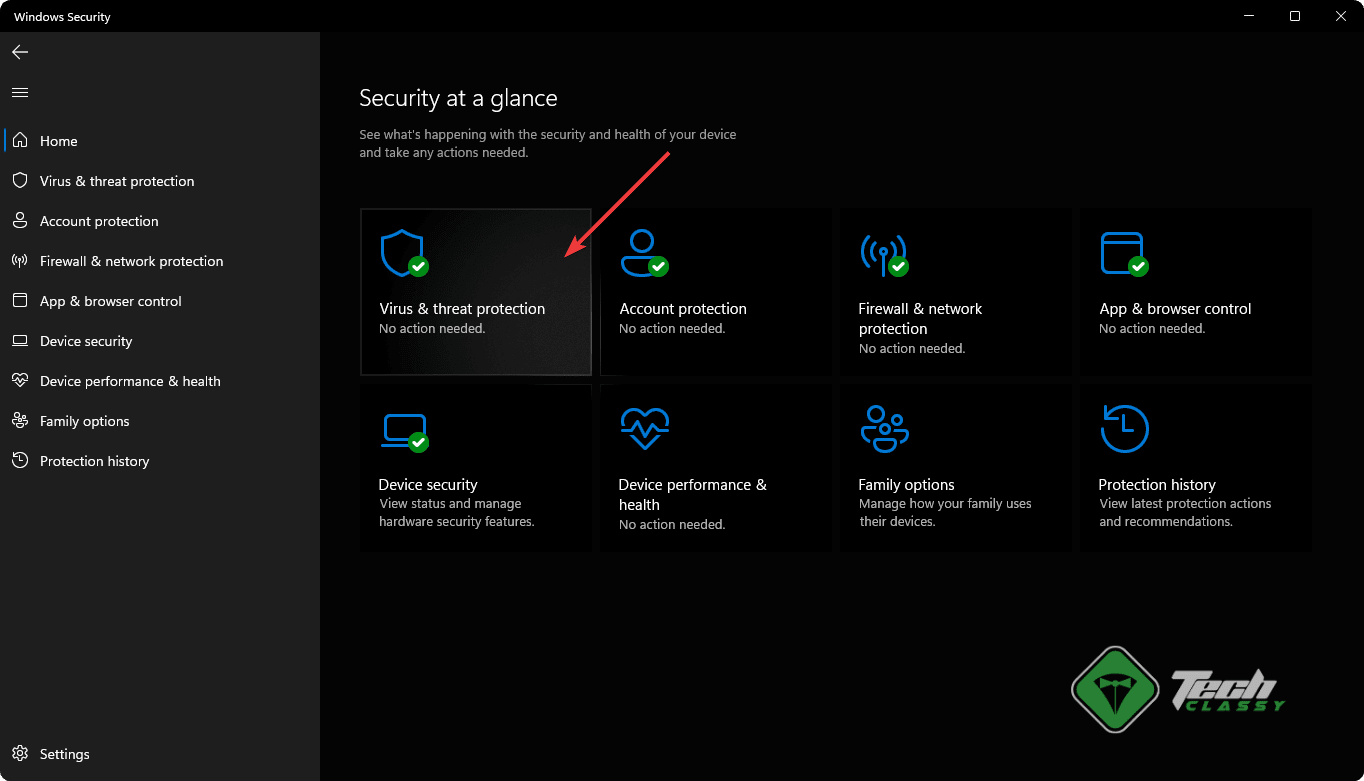
Task: Click the Account protection person icon
Action: (x=643, y=254)
